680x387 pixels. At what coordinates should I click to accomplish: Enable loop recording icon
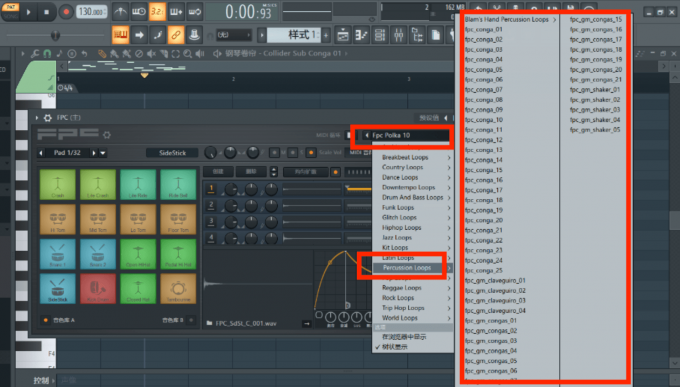click(195, 12)
